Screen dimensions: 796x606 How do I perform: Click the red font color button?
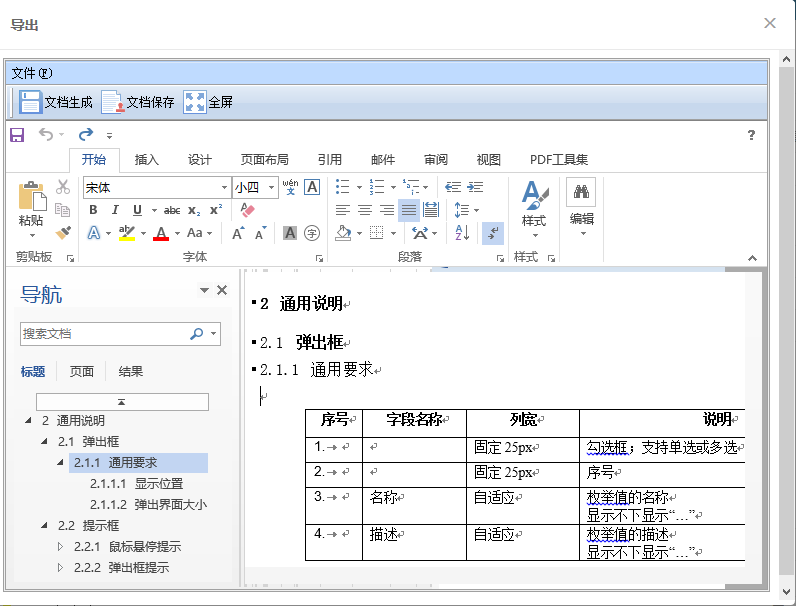point(160,233)
